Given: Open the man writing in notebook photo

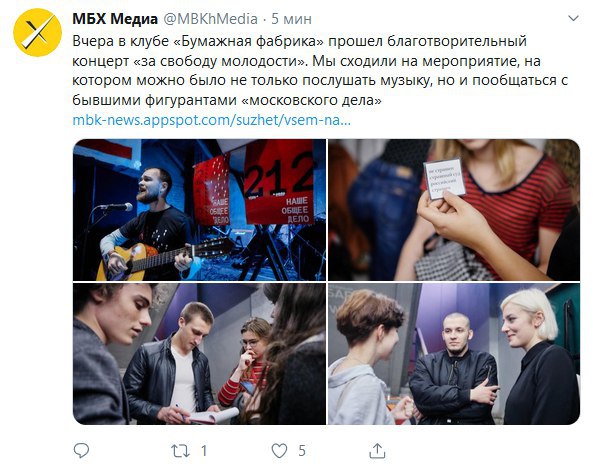Looking at the screenshot, I should point(199,354).
